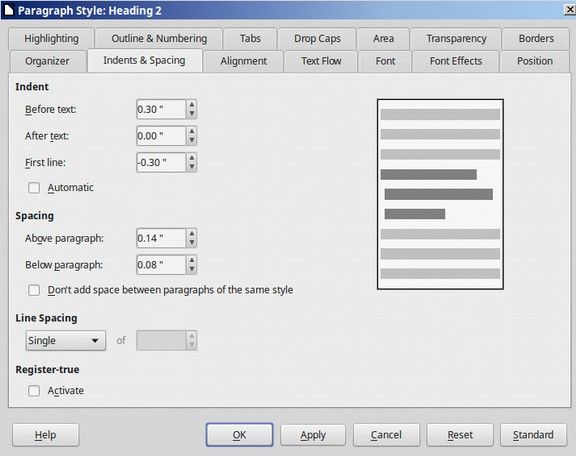
Task: Click the paragraph preview box
Action: (440, 194)
